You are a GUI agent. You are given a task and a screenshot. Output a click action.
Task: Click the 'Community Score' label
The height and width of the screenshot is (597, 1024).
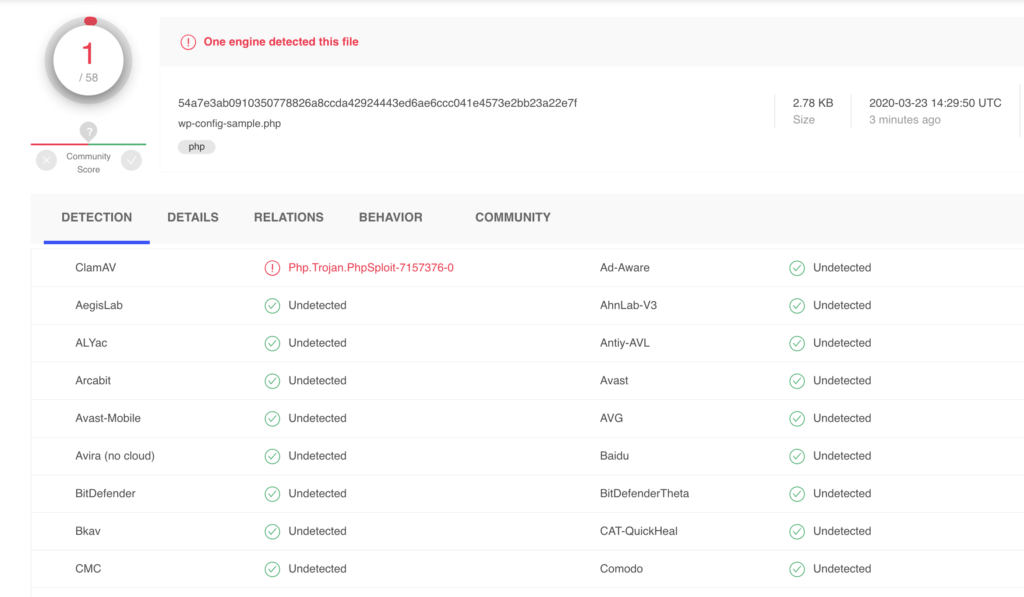89,163
